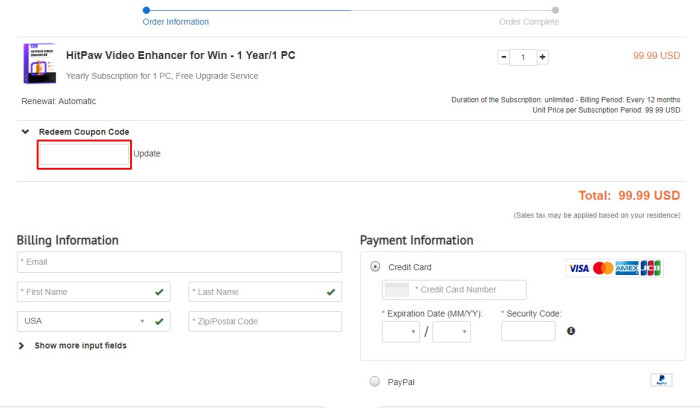Click the Visa card logo
This screenshot has height=408, width=700.
(x=579, y=268)
